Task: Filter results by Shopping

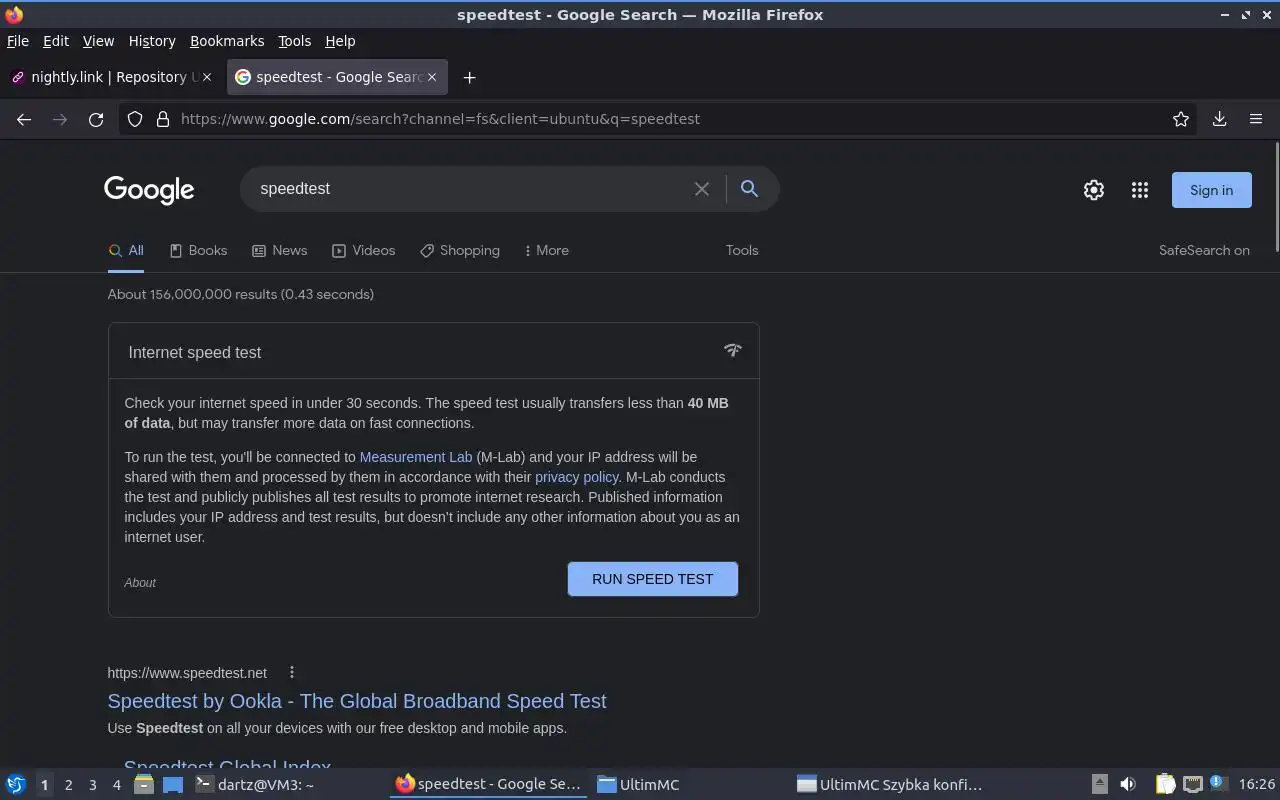Action: [459, 251]
